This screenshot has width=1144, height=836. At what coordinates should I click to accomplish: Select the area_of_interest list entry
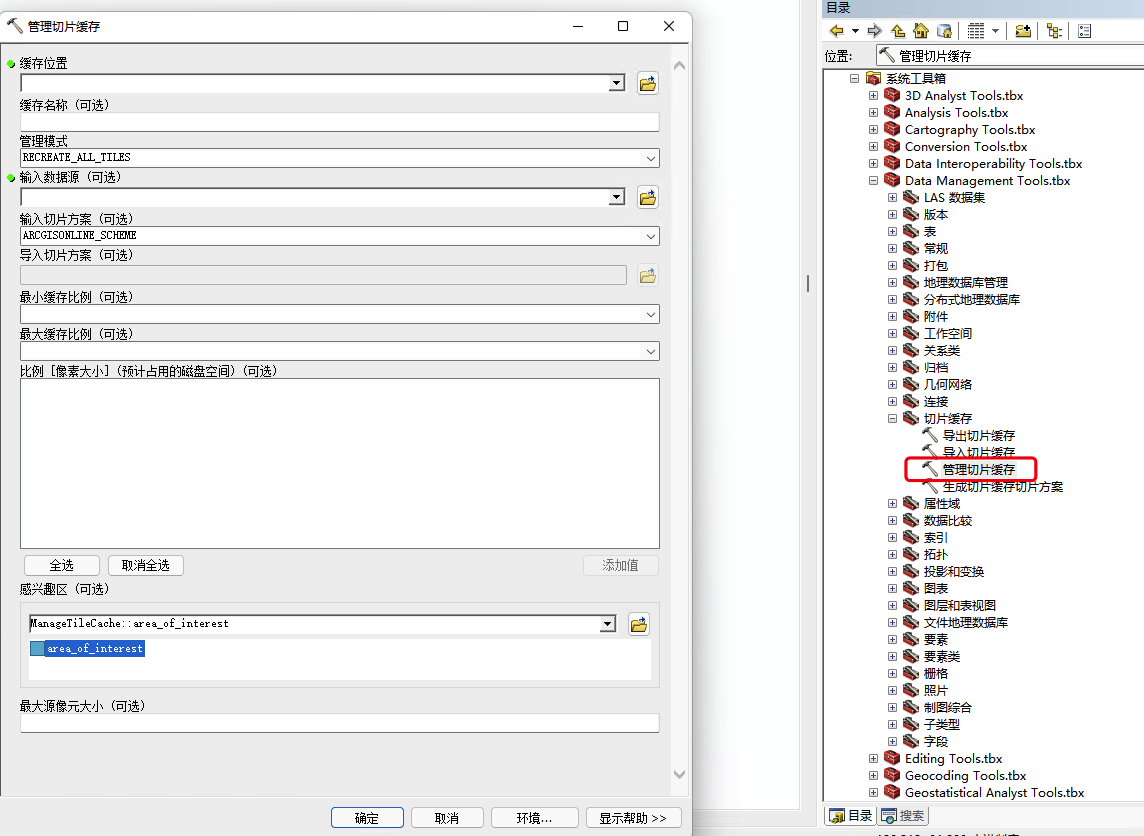[88, 649]
